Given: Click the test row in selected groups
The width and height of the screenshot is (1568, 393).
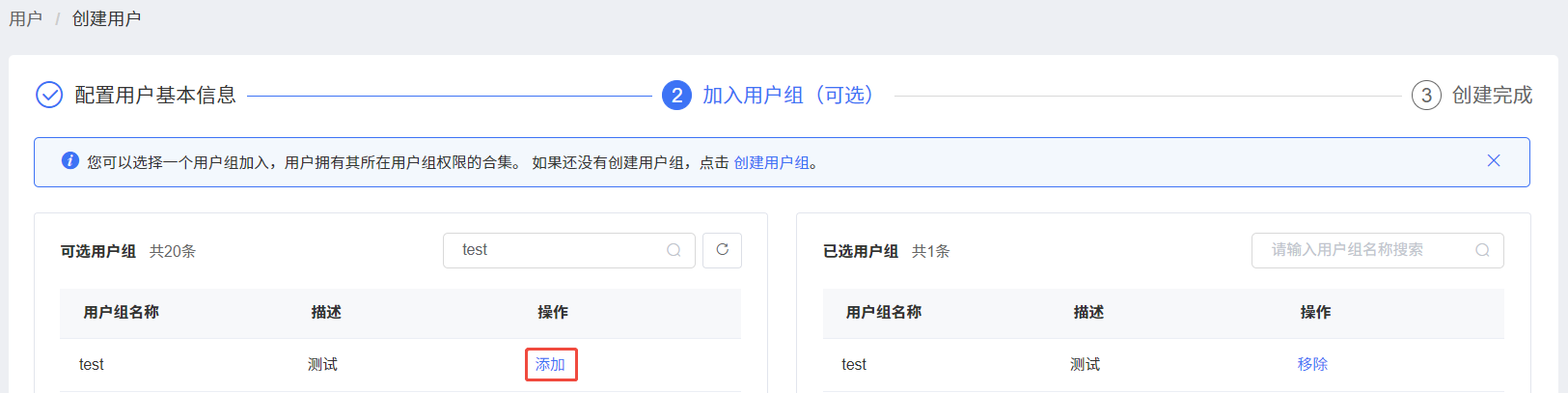Looking at the screenshot, I should click(x=1164, y=364).
